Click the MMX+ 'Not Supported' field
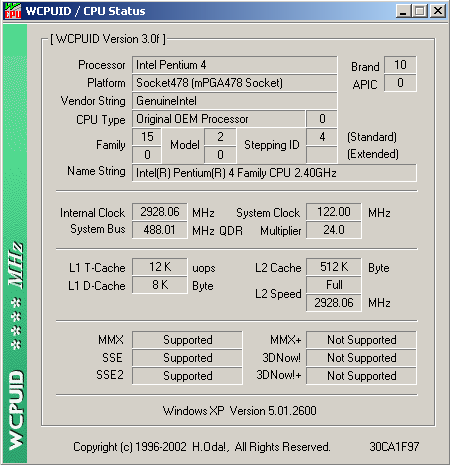This screenshot has height=465, width=450. pos(361,340)
